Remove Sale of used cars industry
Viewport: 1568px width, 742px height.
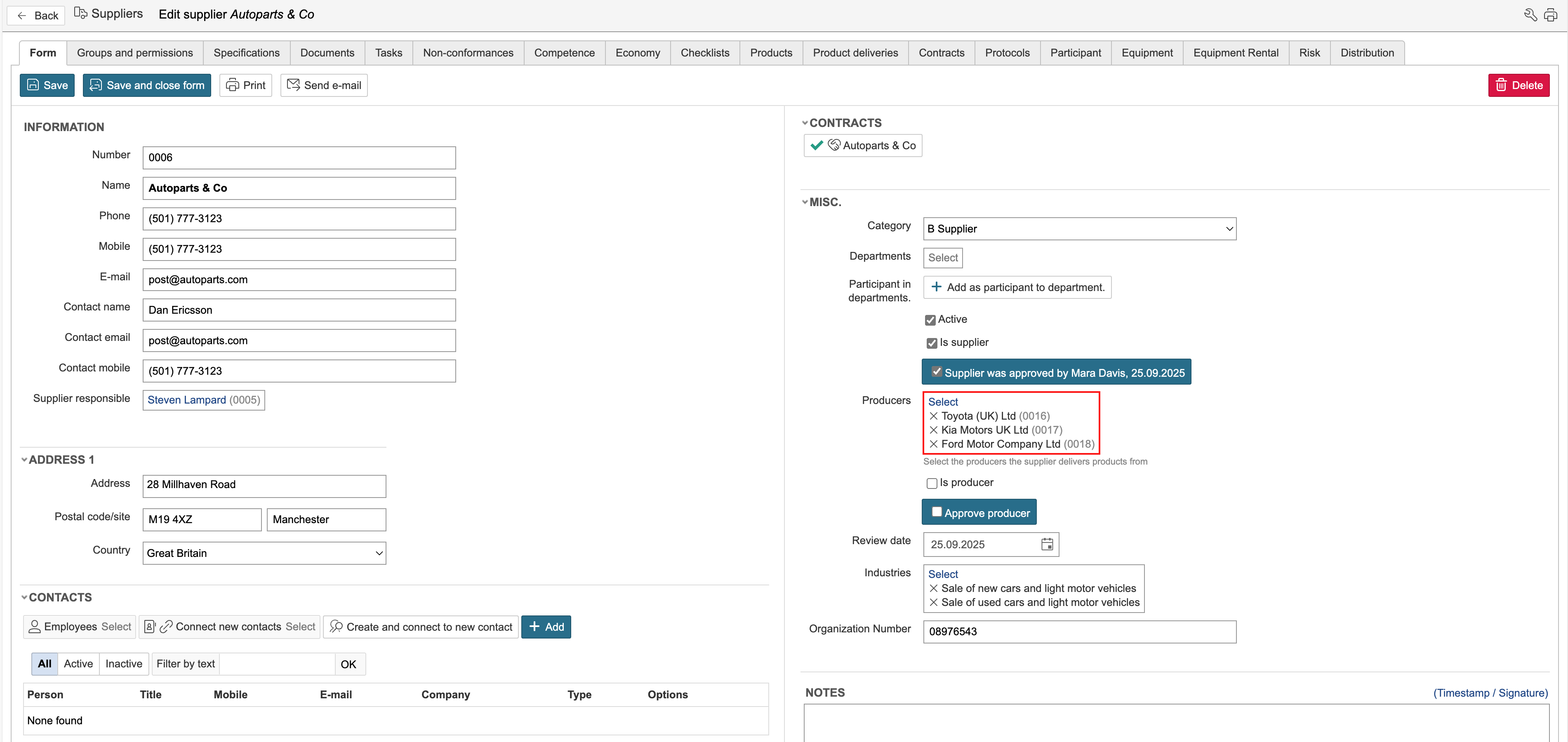(x=934, y=602)
